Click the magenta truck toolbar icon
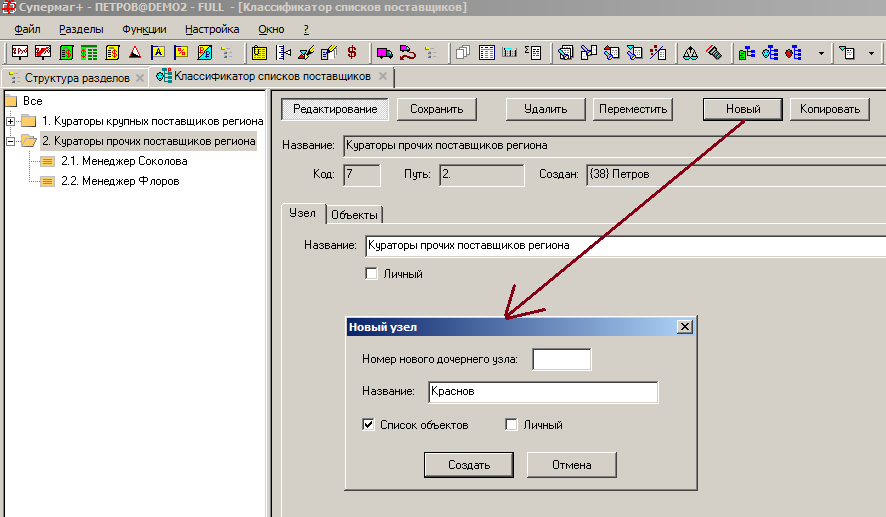This screenshot has height=517, width=886. point(385,53)
